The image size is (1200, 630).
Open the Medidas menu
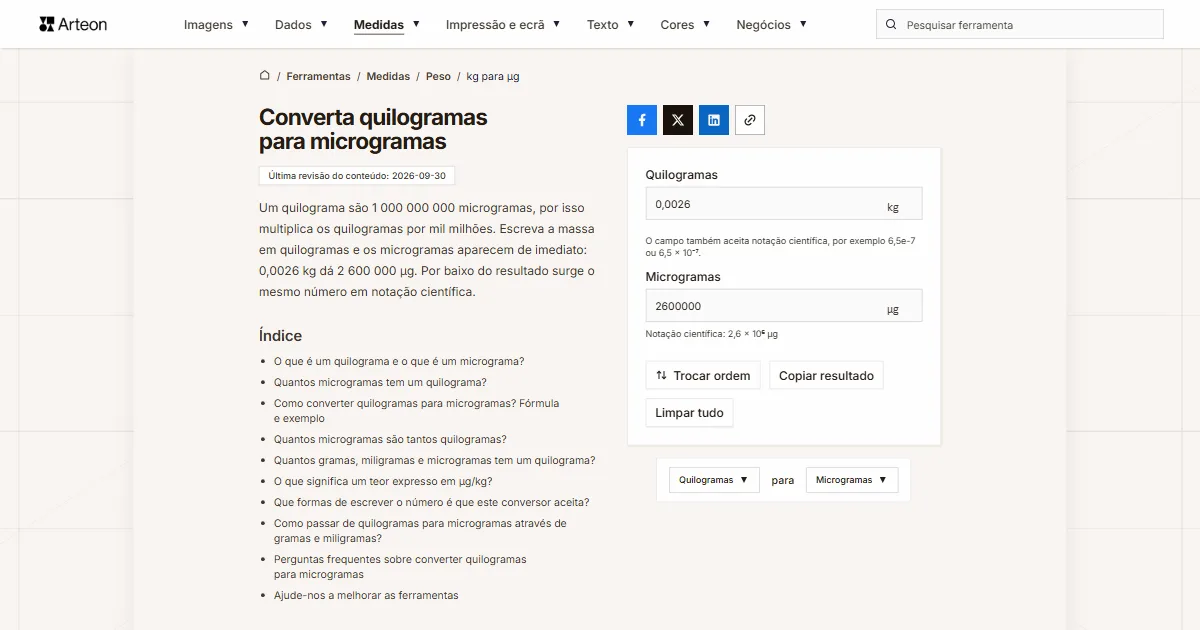387,24
